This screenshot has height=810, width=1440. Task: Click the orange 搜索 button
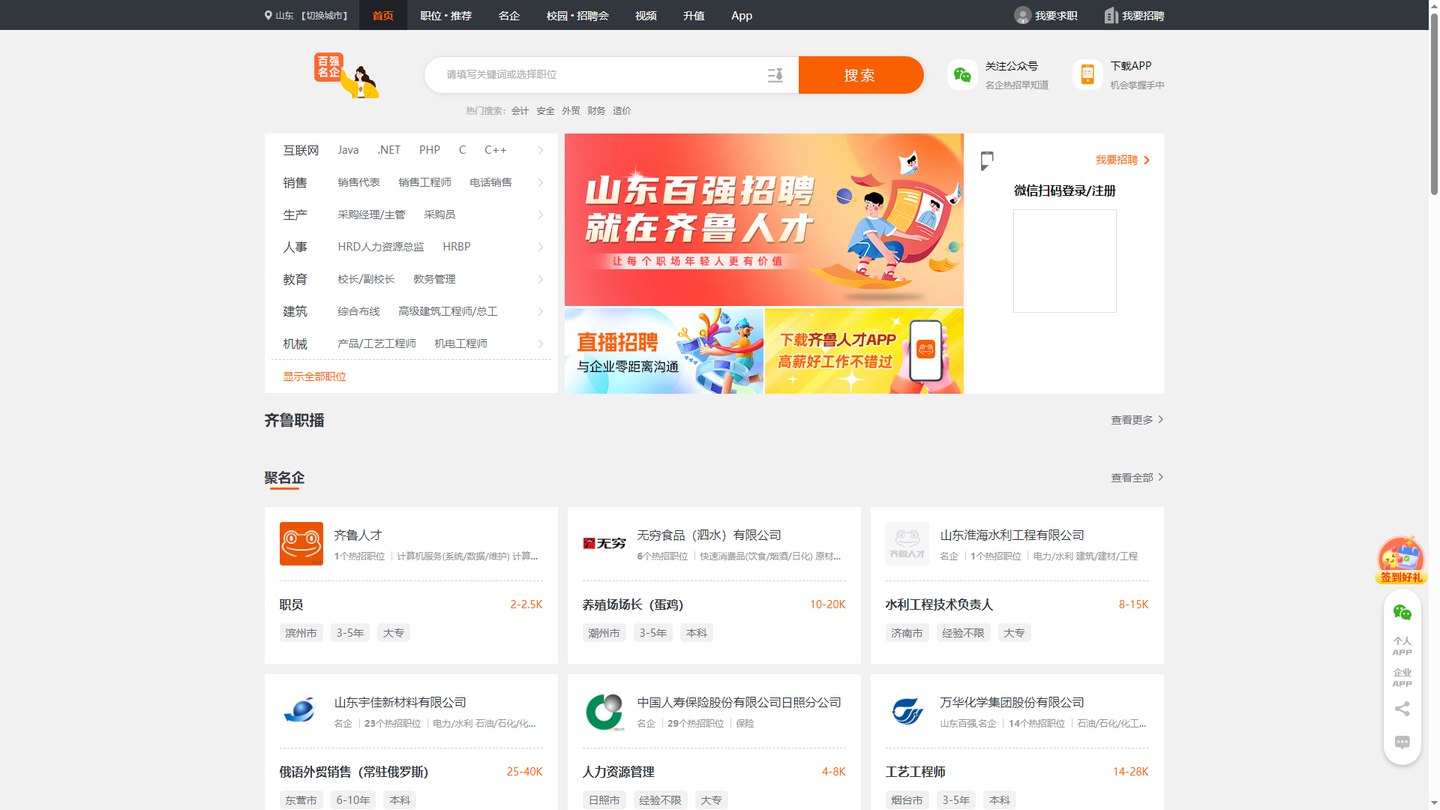860,75
